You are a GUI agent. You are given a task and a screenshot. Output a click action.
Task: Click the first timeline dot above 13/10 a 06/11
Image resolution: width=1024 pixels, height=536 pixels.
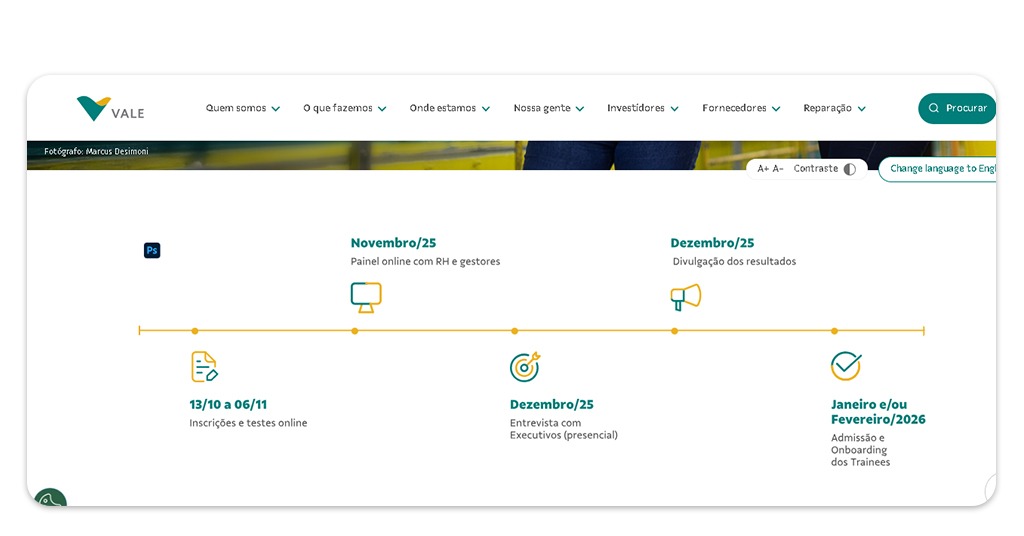pos(195,330)
